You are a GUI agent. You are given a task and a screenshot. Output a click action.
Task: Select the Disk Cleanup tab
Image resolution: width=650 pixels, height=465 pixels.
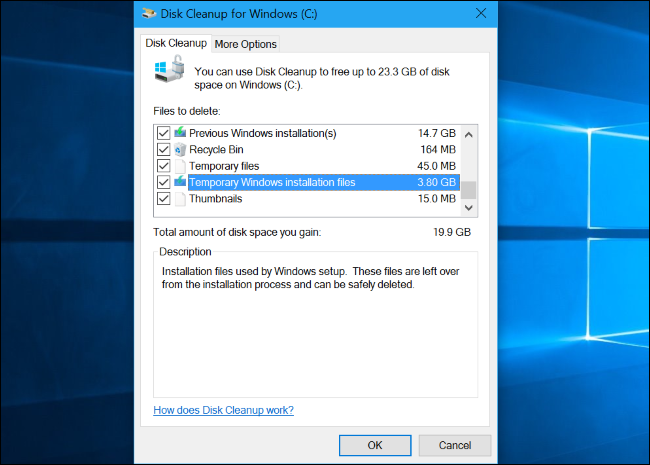point(176,43)
